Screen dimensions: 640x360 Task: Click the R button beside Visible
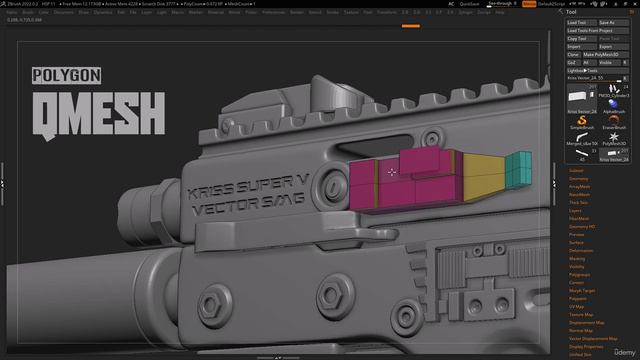coord(625,62)
